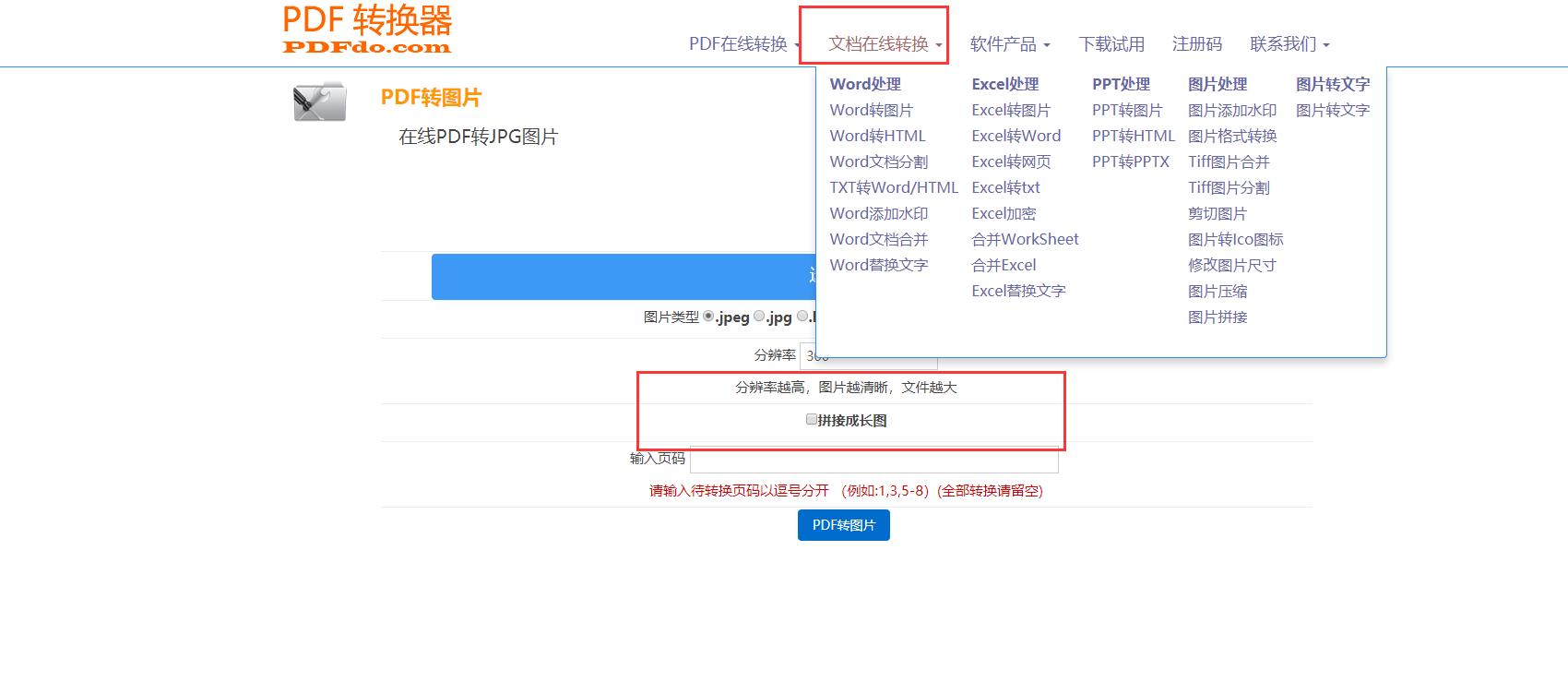
Task: Open the 图片拼接 tool
Action: (x=1218, y=317)
